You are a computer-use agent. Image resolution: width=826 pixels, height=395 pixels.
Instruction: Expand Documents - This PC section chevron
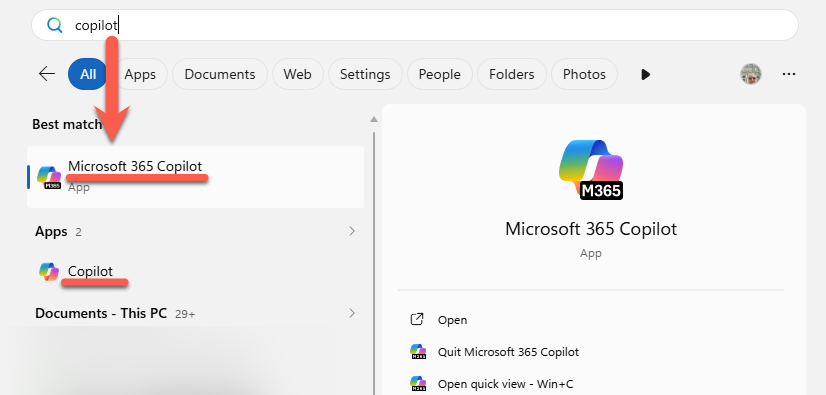(x=352, y=313)
